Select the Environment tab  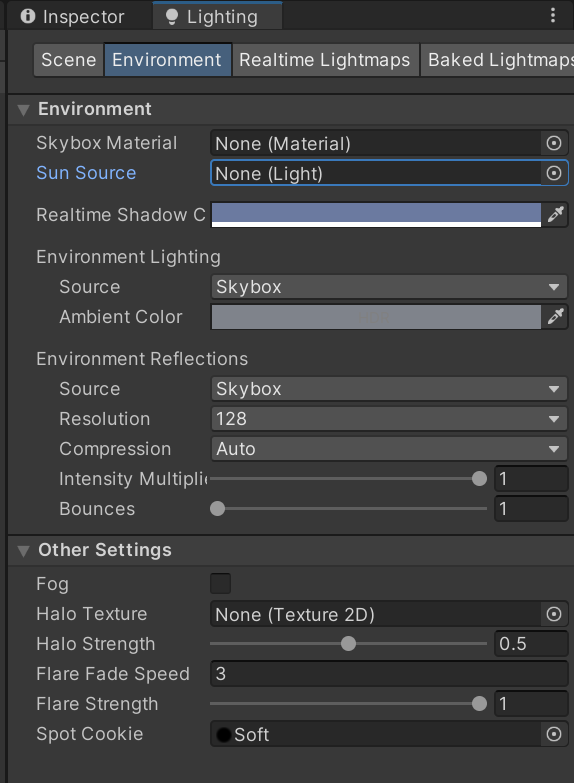[167, 60]
